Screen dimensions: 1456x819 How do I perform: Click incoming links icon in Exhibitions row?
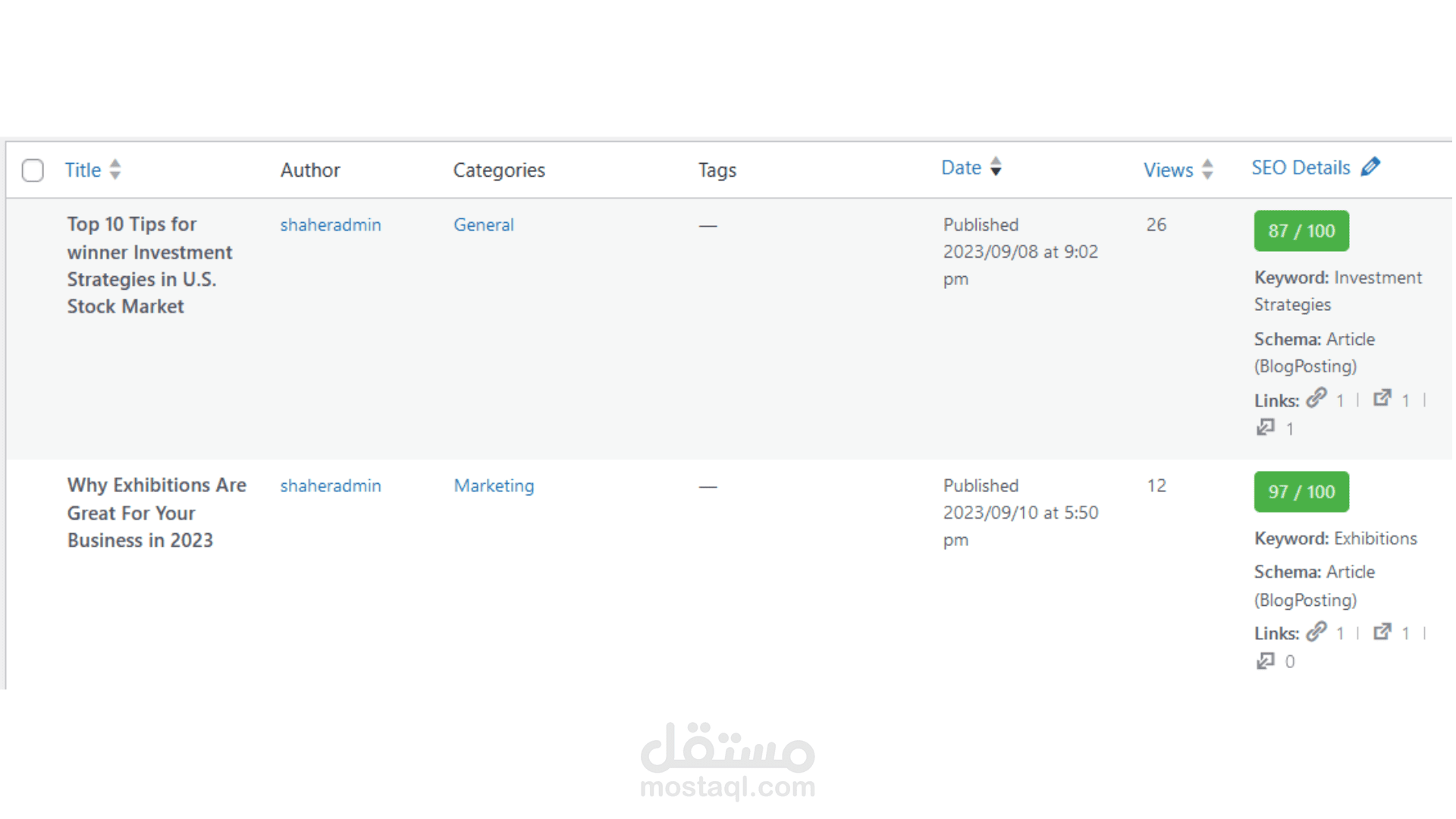[1265, 661]
